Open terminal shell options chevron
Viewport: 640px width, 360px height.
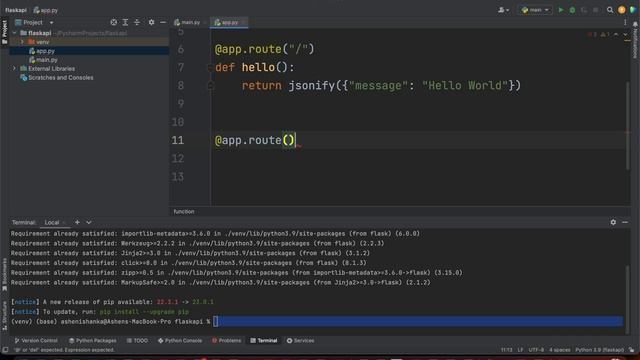89,222
